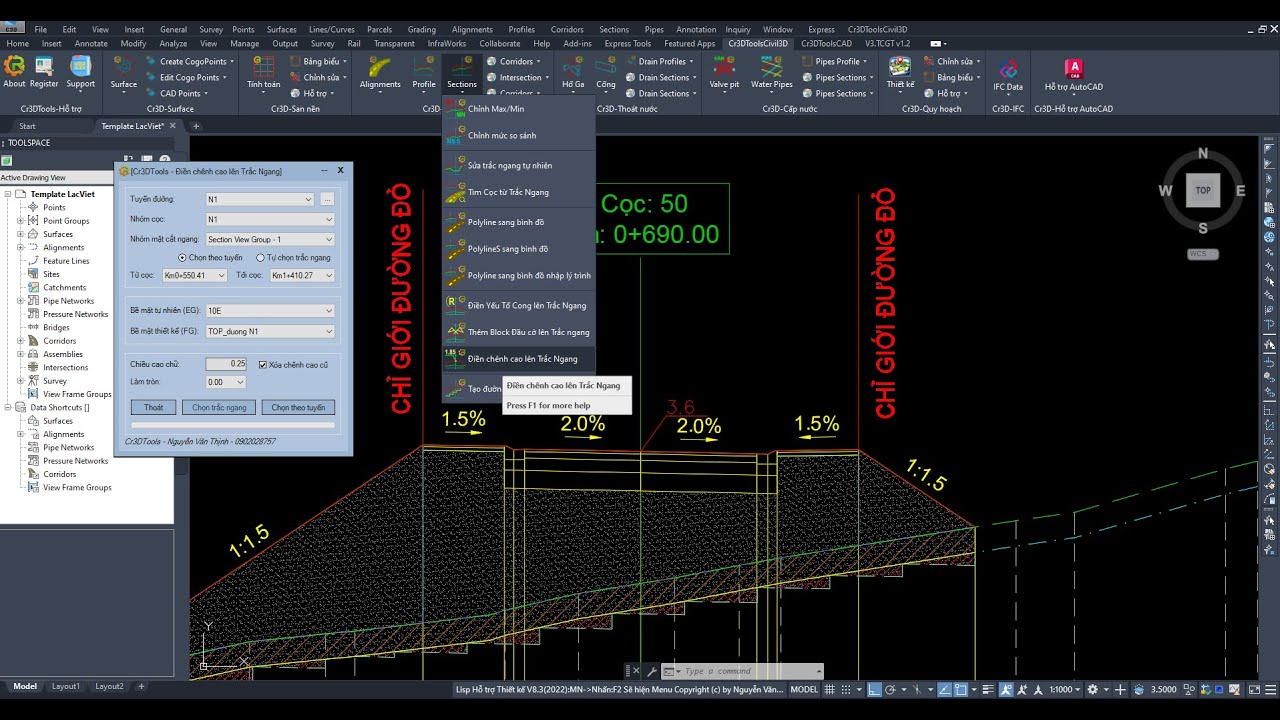
Task: Switch to the Layout1 tab
Action: (65, 687)
